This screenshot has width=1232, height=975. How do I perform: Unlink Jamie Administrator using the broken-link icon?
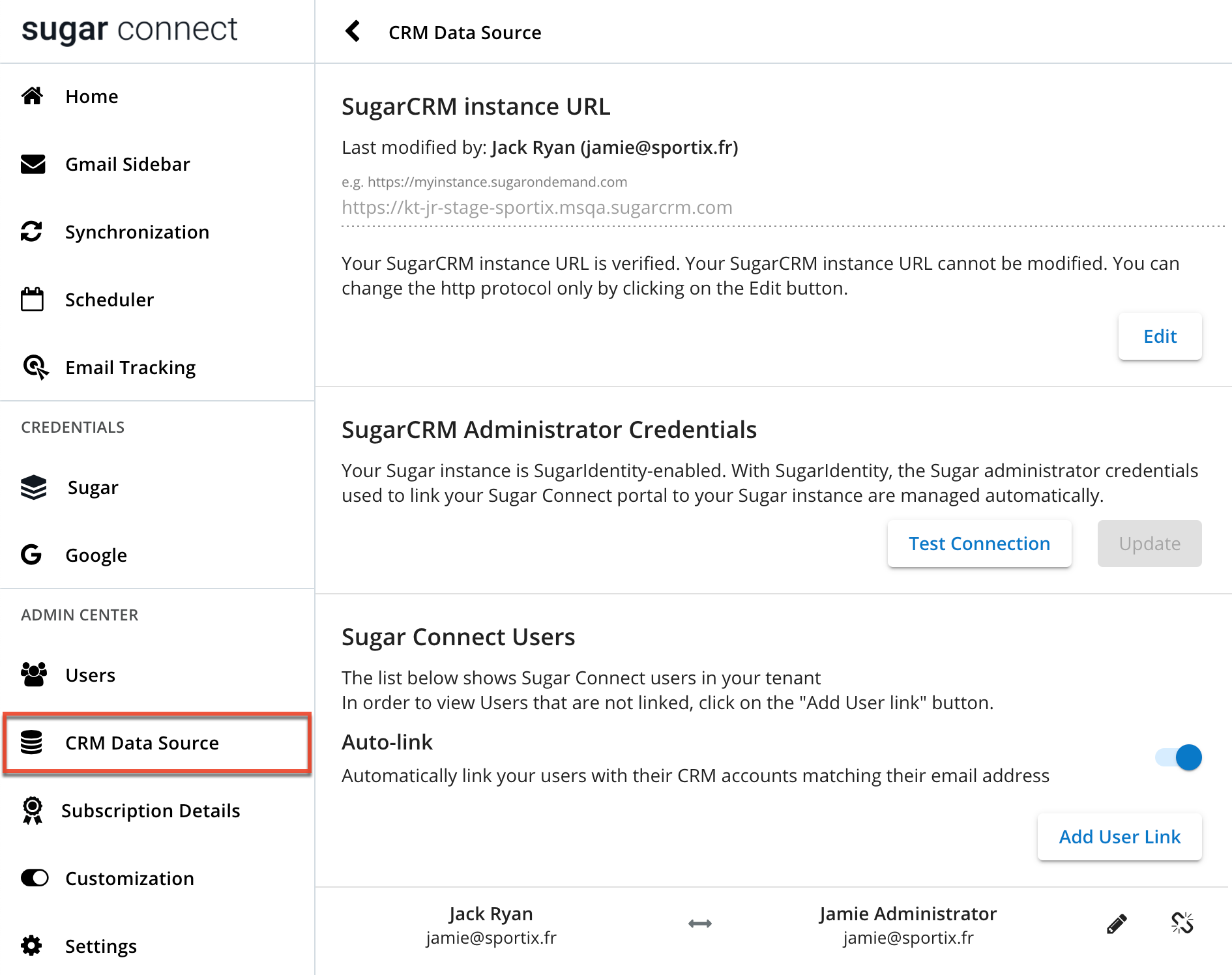tap(1182, 923)
